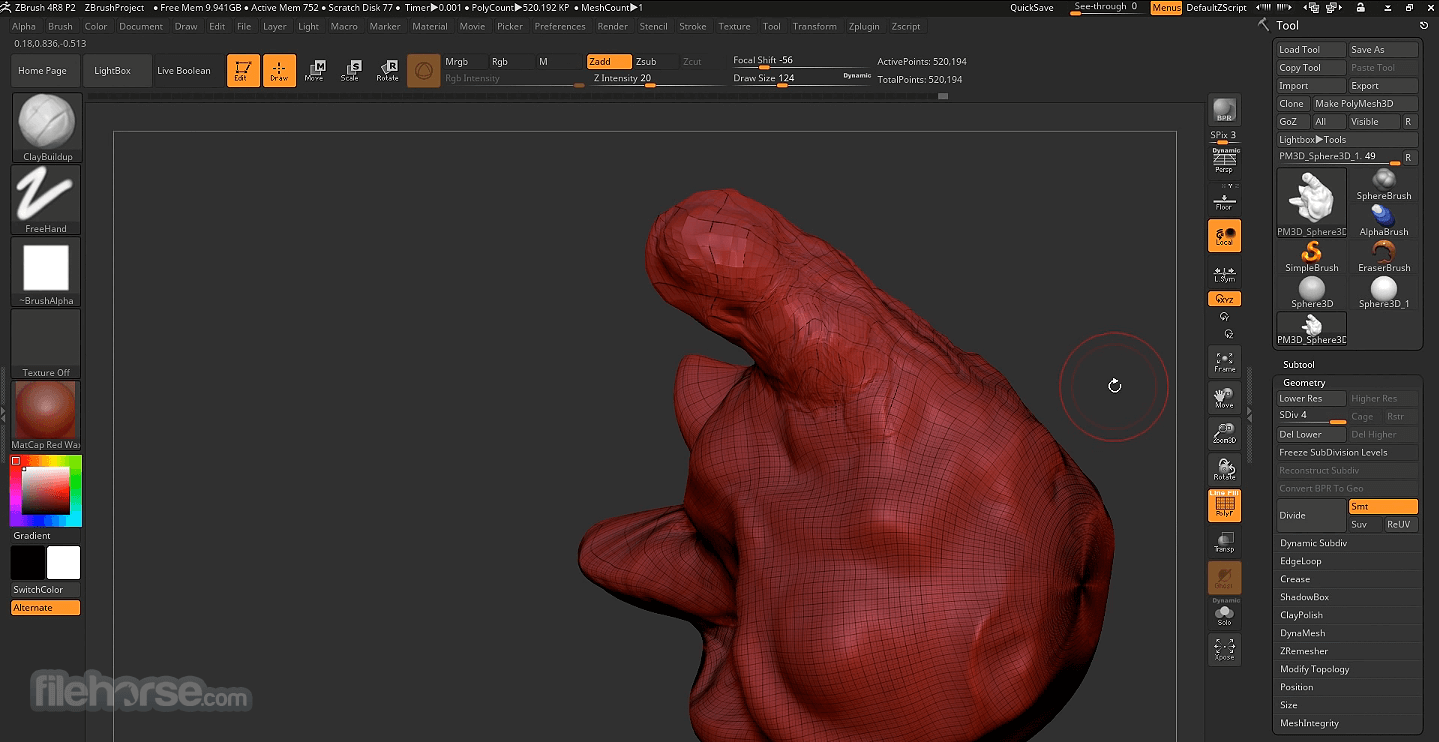This screenshot has width=1439, height=742.
Task: Toggle the Persp perspective view
Action: (x=1224, y=162)
